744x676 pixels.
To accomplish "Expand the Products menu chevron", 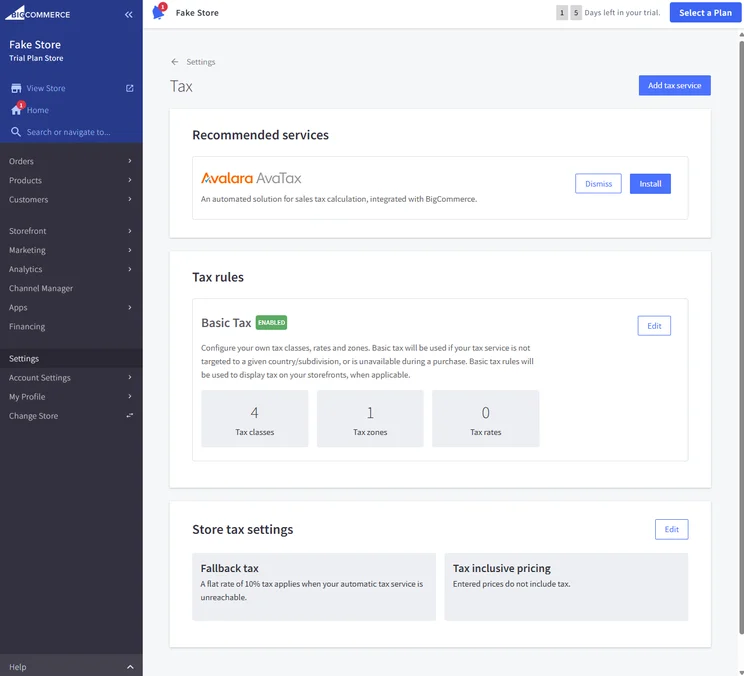I will (x=130, y=180).
